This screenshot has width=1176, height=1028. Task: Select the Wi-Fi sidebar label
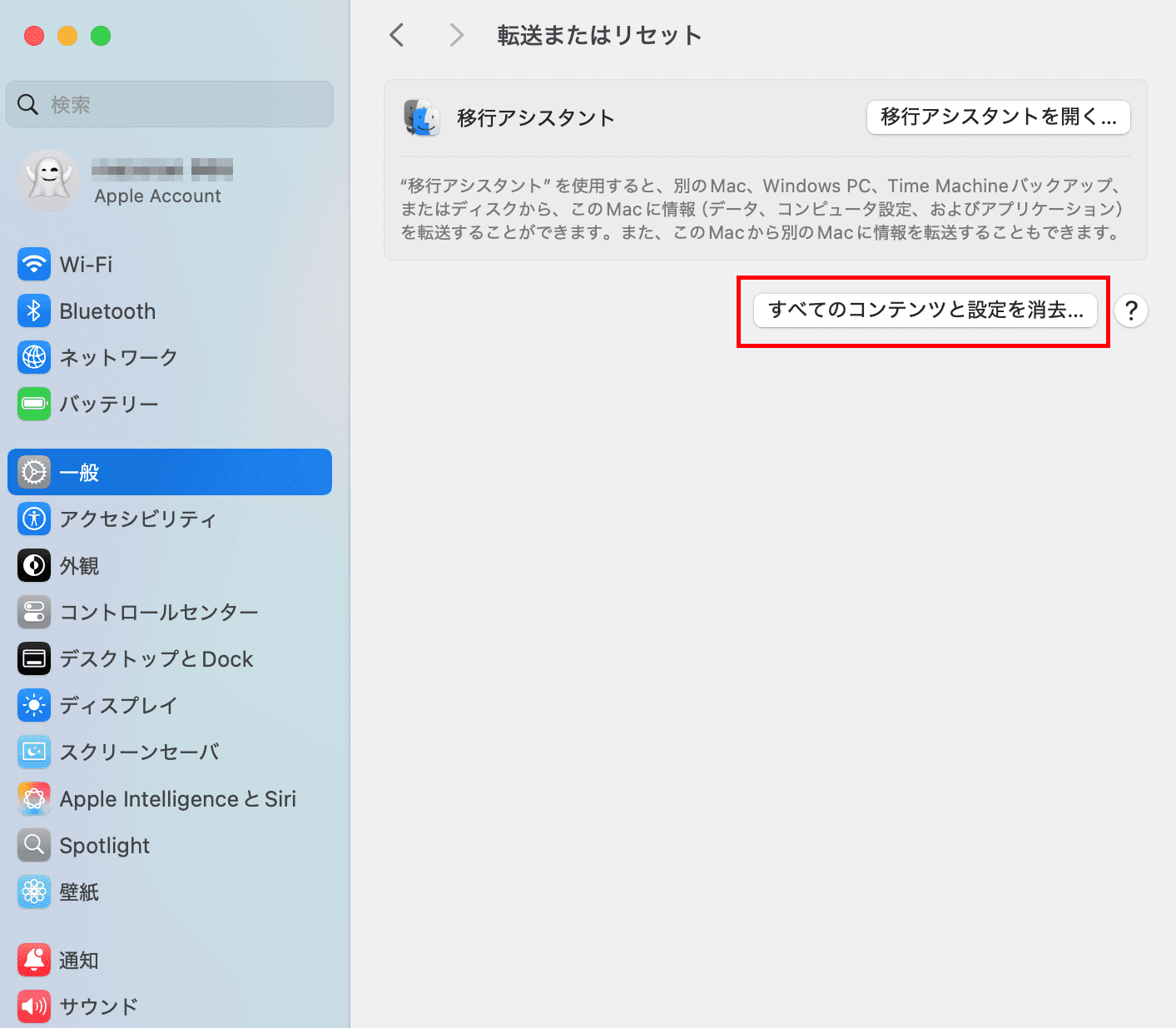(x=86, y=265)
